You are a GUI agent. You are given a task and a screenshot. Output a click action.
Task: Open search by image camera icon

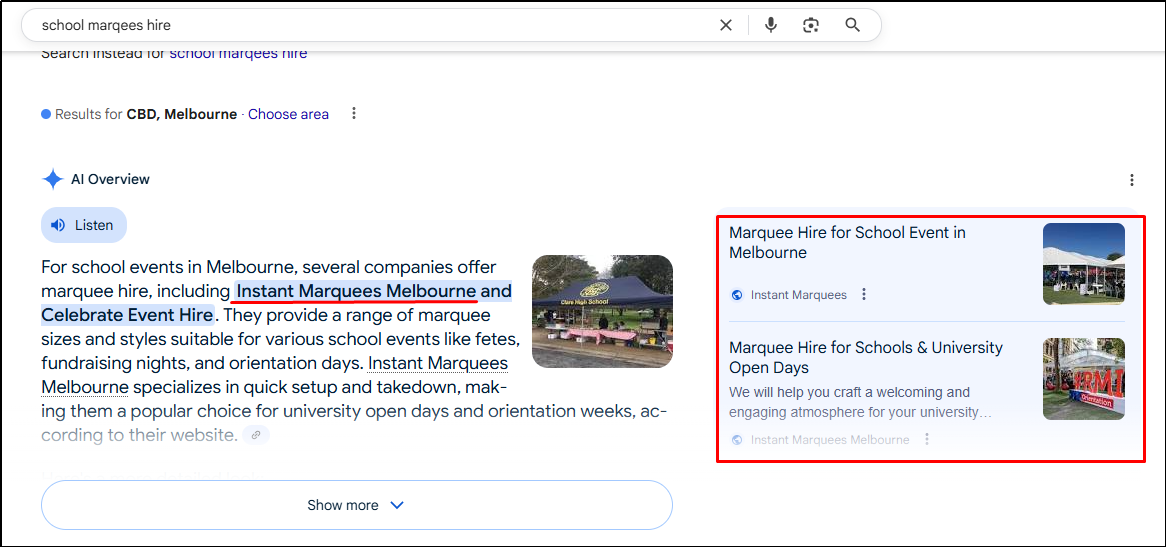(811, 25)
